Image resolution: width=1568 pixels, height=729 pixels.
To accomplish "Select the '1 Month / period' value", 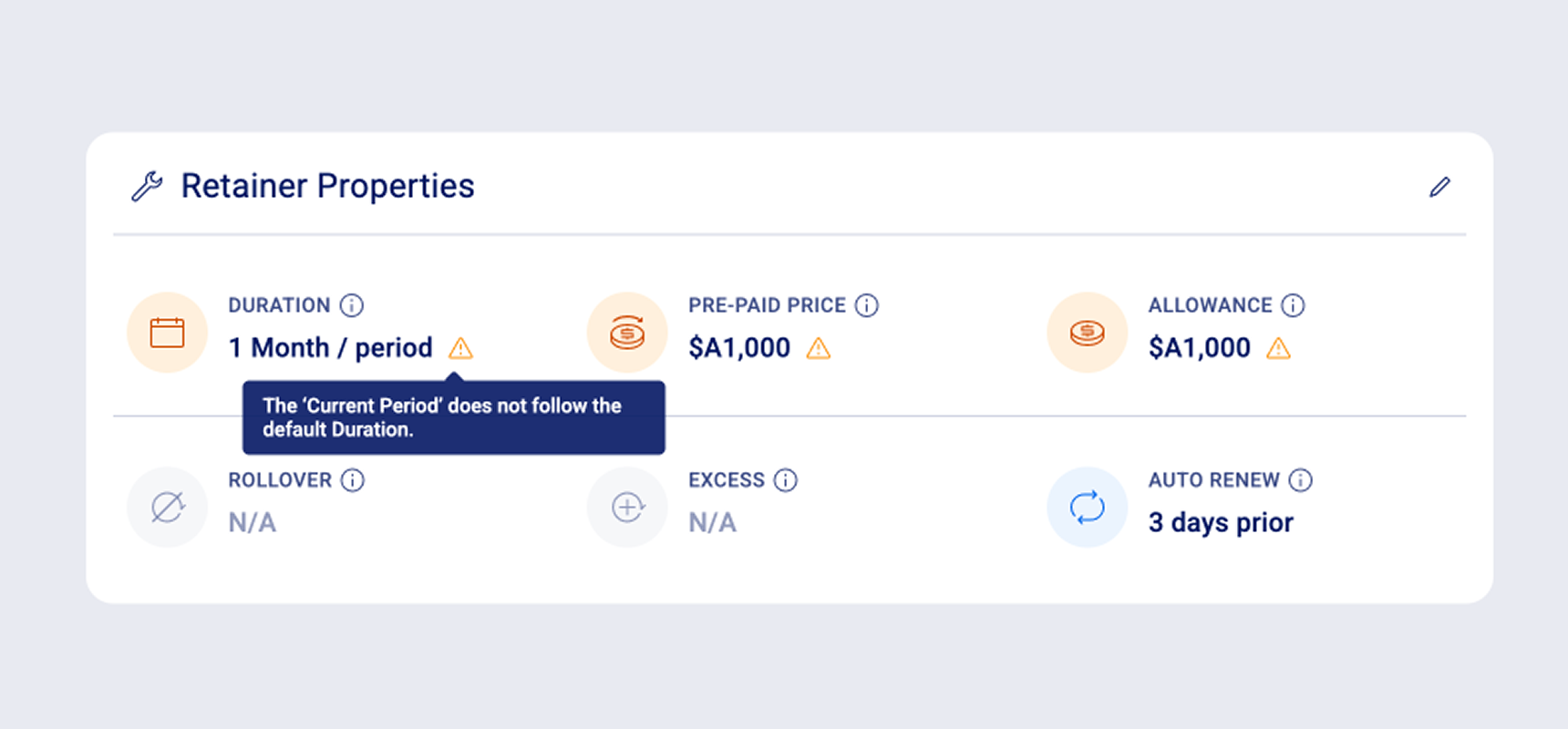I will [330, 348].
